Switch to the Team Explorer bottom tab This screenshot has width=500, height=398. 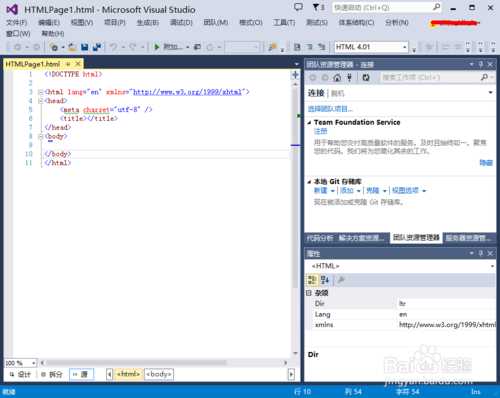point(416,238)
